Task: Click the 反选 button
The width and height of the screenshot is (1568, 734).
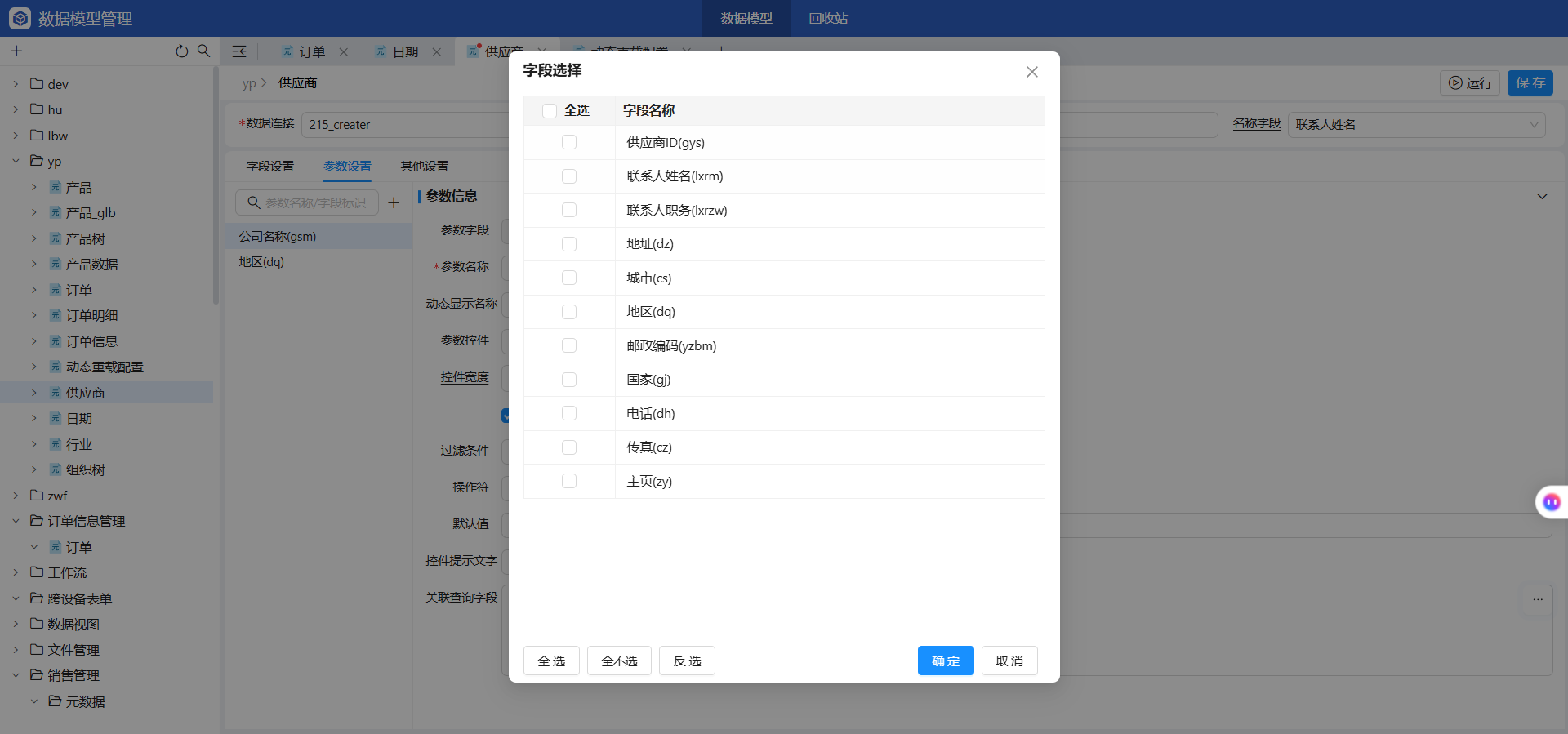Action: (x=687, y=661)
